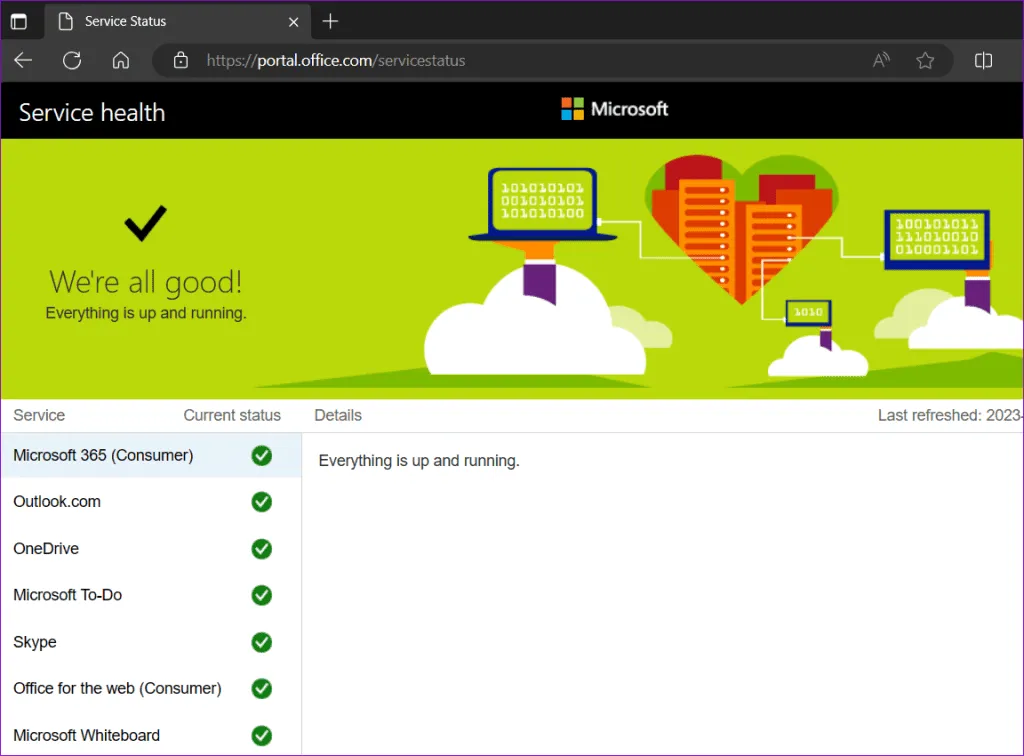View site information lock icon
1024x756 pixels.
pos(181,60)
